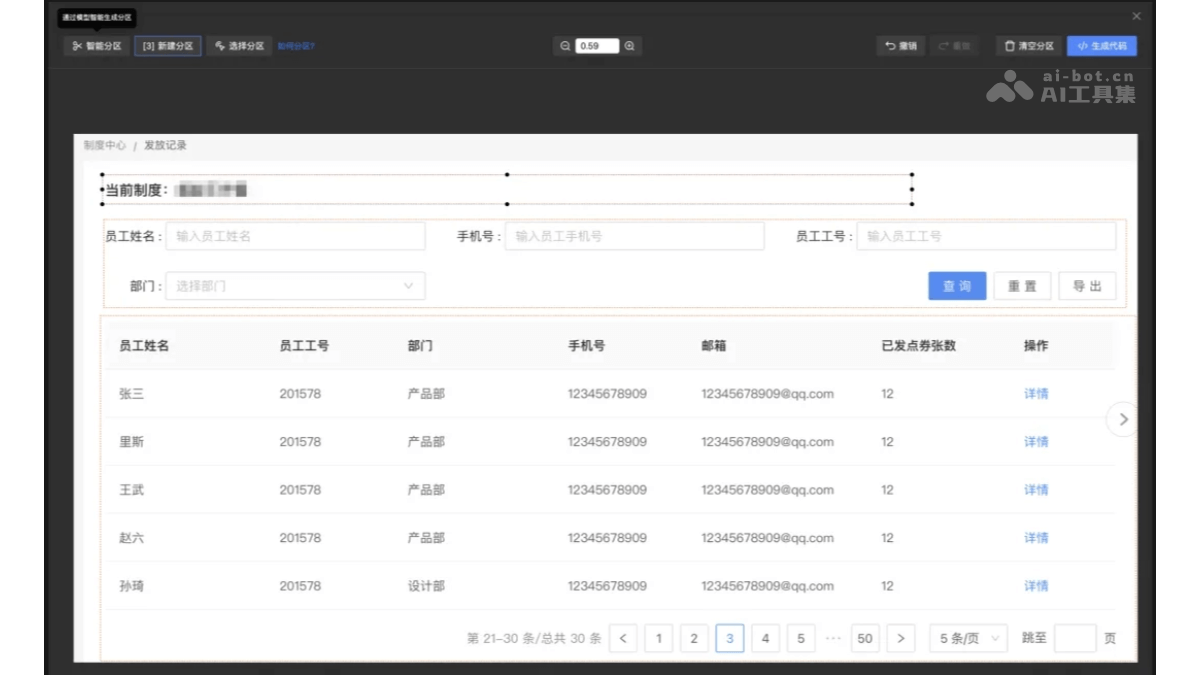
Task: Open the 部门 department dropdown
Action: pyautogui.click(x=295, y=286)
